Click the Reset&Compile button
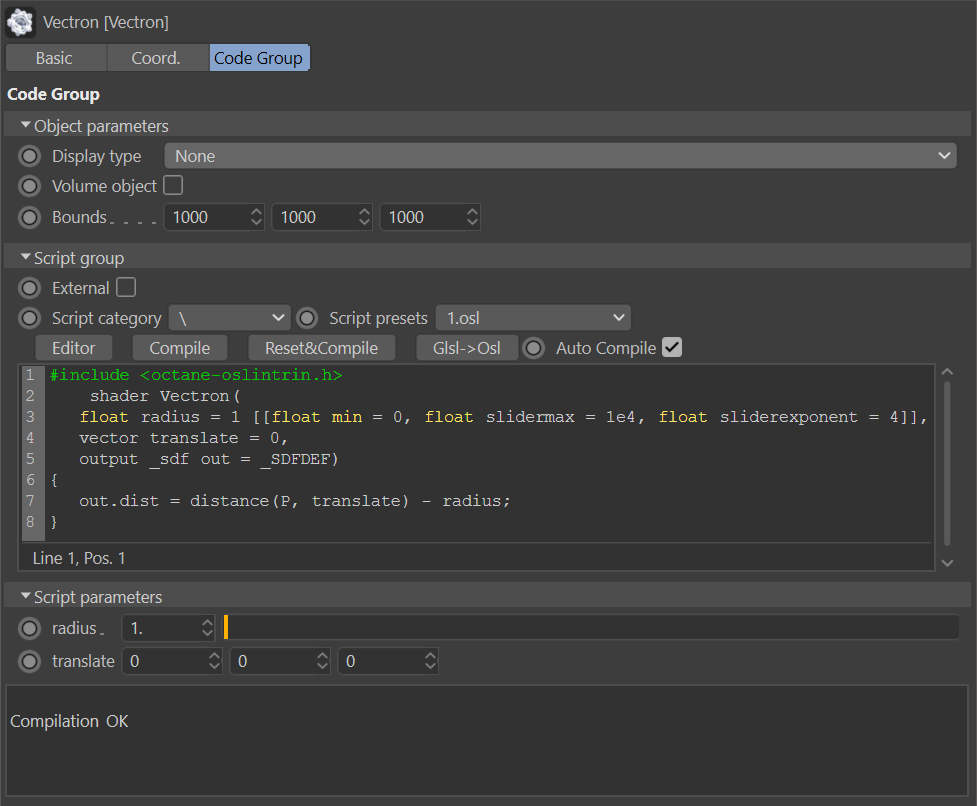Screen dimensions: 977x806 pyautogui.click(x=322, y=348)
